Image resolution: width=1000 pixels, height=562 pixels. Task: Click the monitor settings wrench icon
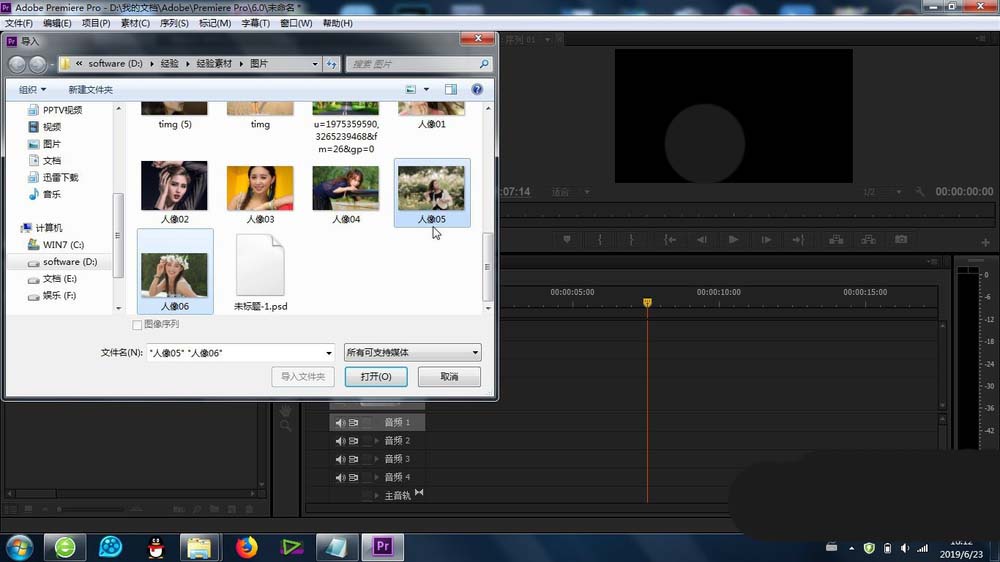click(920, 192)
